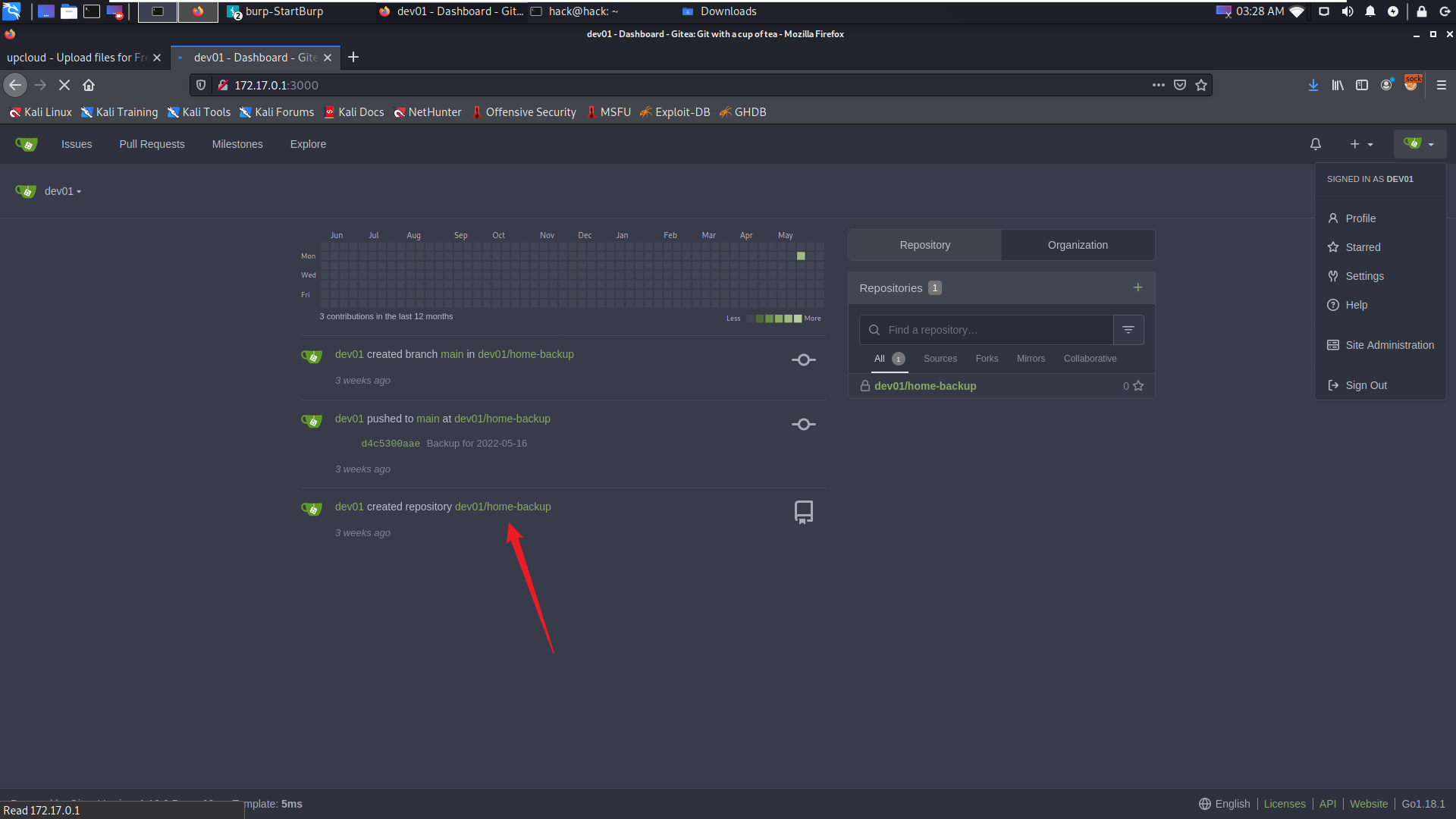Toggle Firefox sidebar icon
The image size is (1456, 819).
[x=1362, y=85]
